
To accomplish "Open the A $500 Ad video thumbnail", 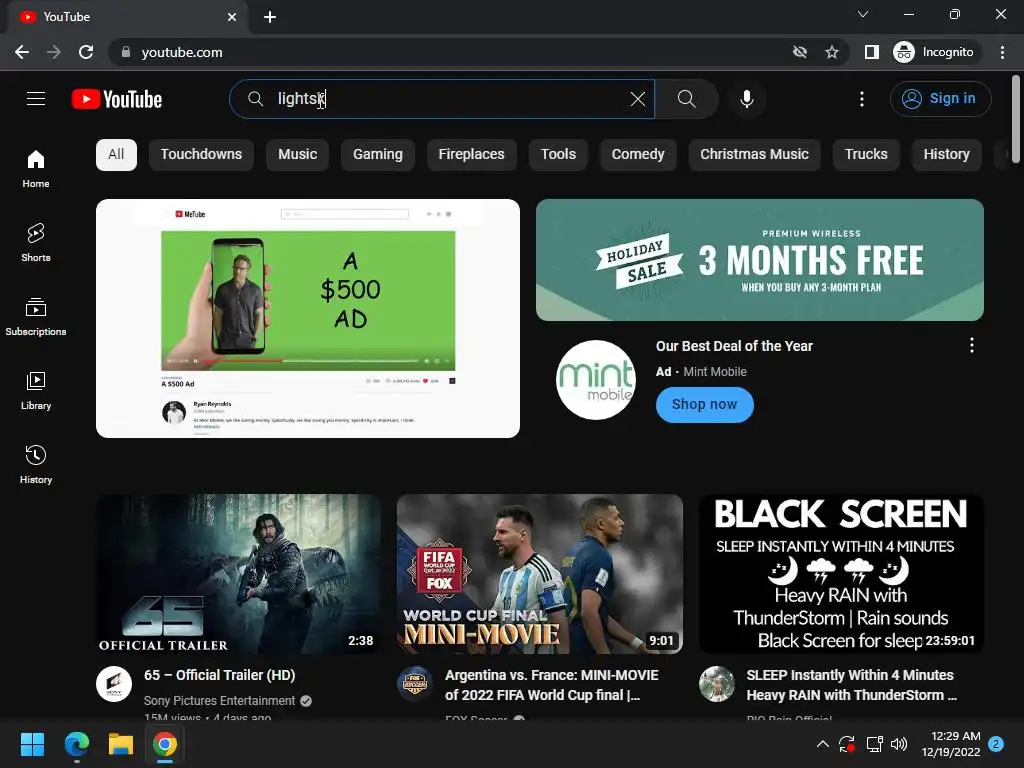I will click(x=308, y=319).
